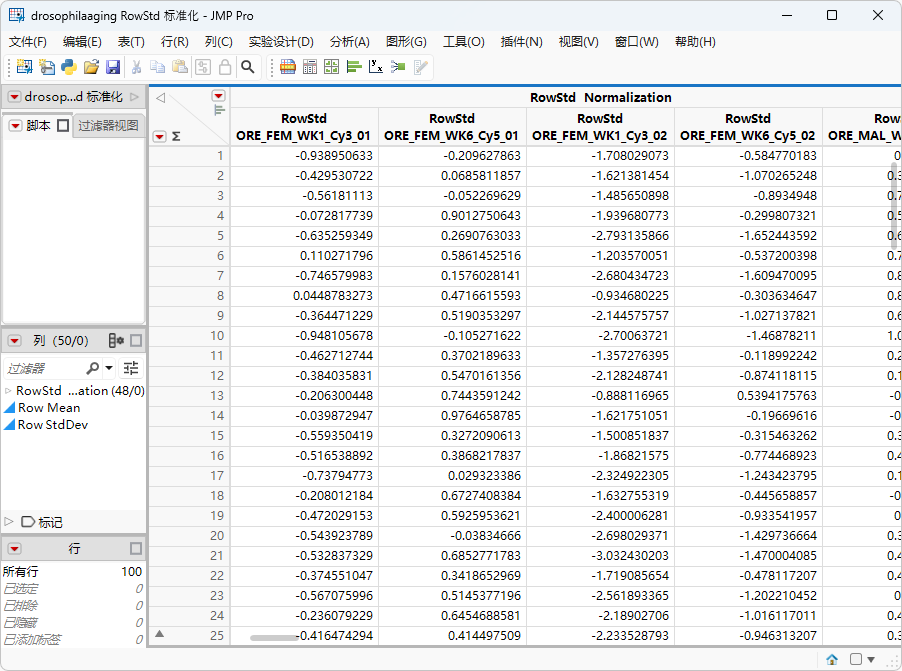The image size is (902, 671).
Task: Launch Fit Y by X icon
Action: coord(376,67)
